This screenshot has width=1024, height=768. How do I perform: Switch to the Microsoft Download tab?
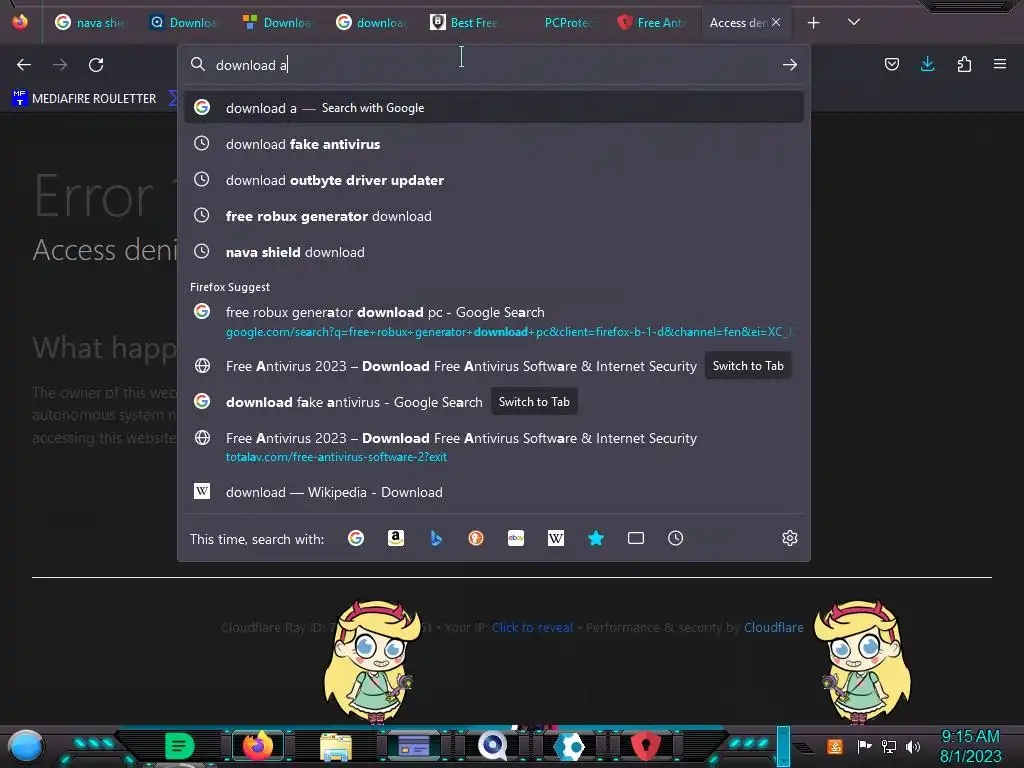point(278,23)
